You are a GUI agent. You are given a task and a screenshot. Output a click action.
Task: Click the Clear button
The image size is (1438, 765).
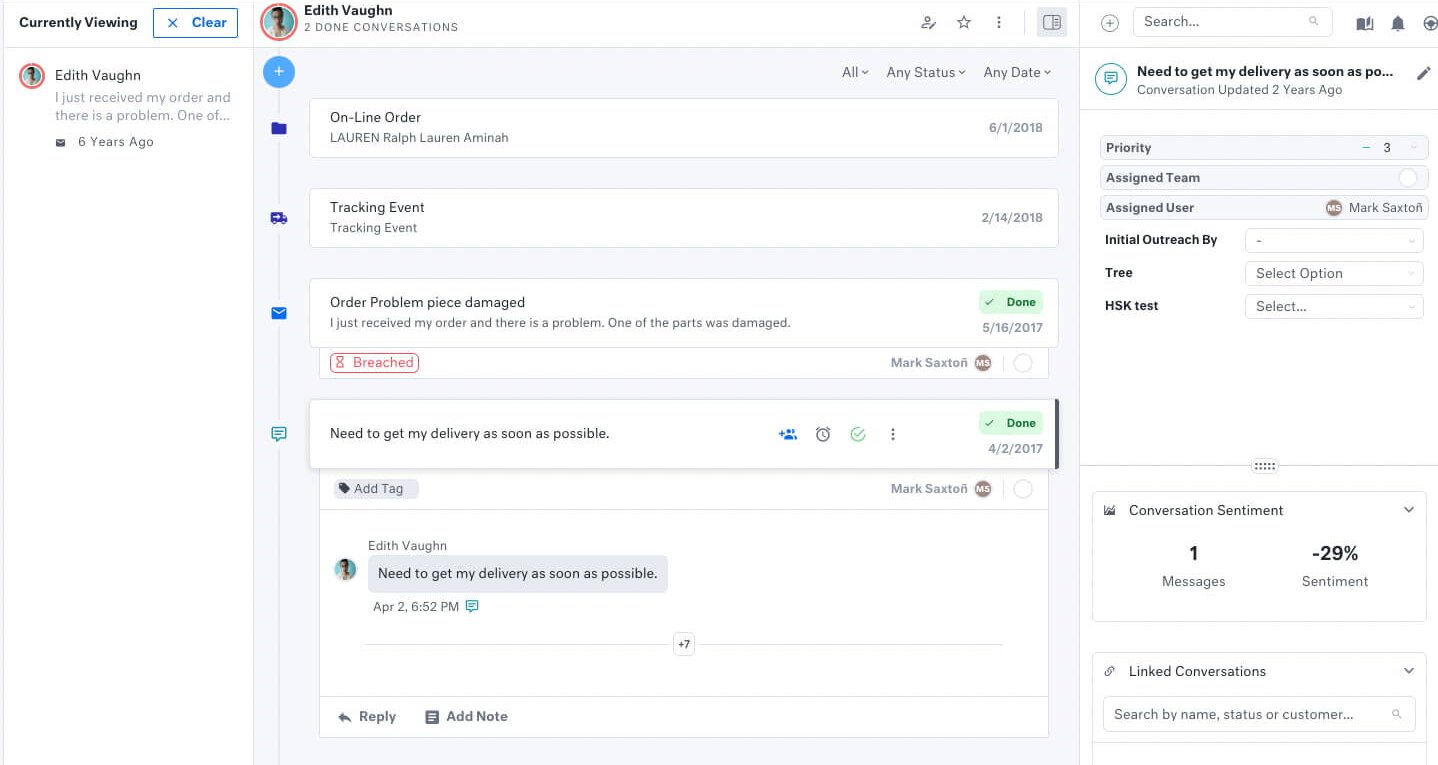point(195,23)
